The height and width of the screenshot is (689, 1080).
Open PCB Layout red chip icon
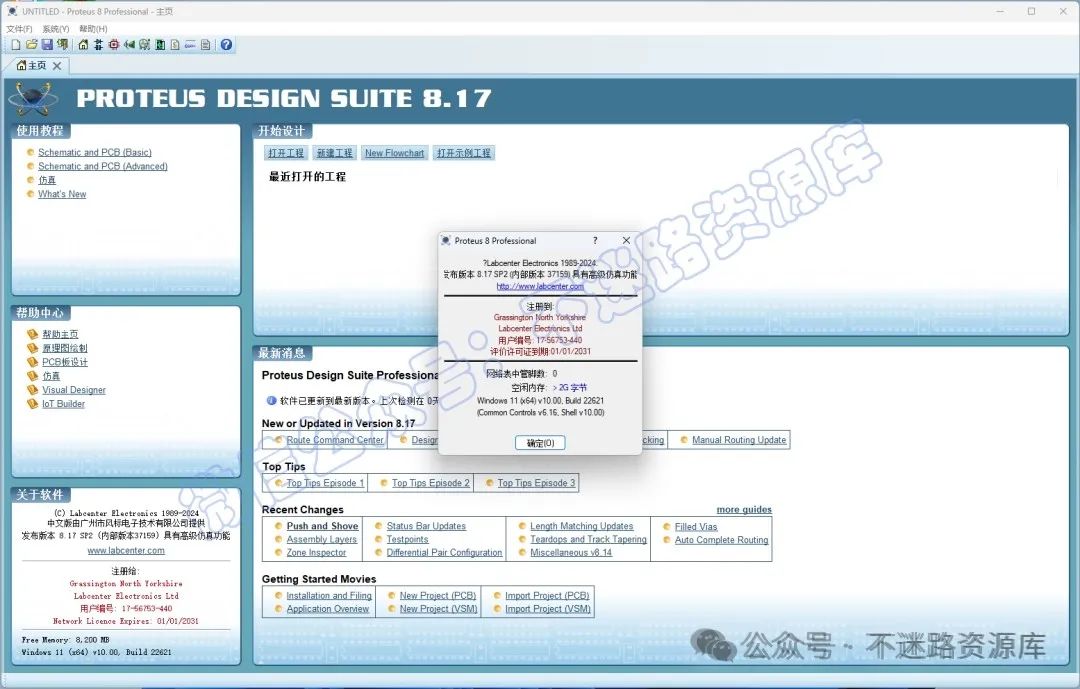click(114, 45)
